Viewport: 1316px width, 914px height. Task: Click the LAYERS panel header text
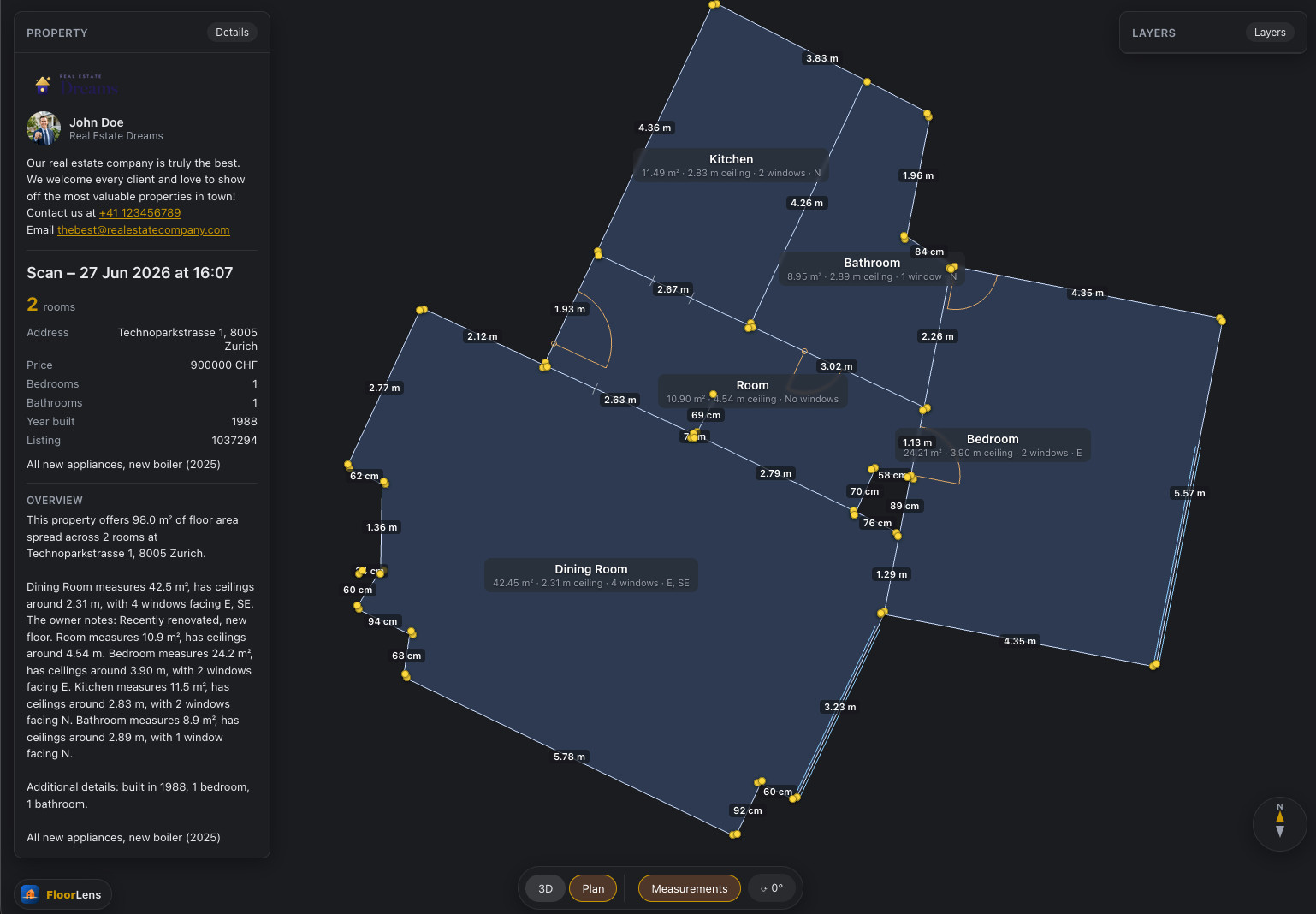point(1154,33)
